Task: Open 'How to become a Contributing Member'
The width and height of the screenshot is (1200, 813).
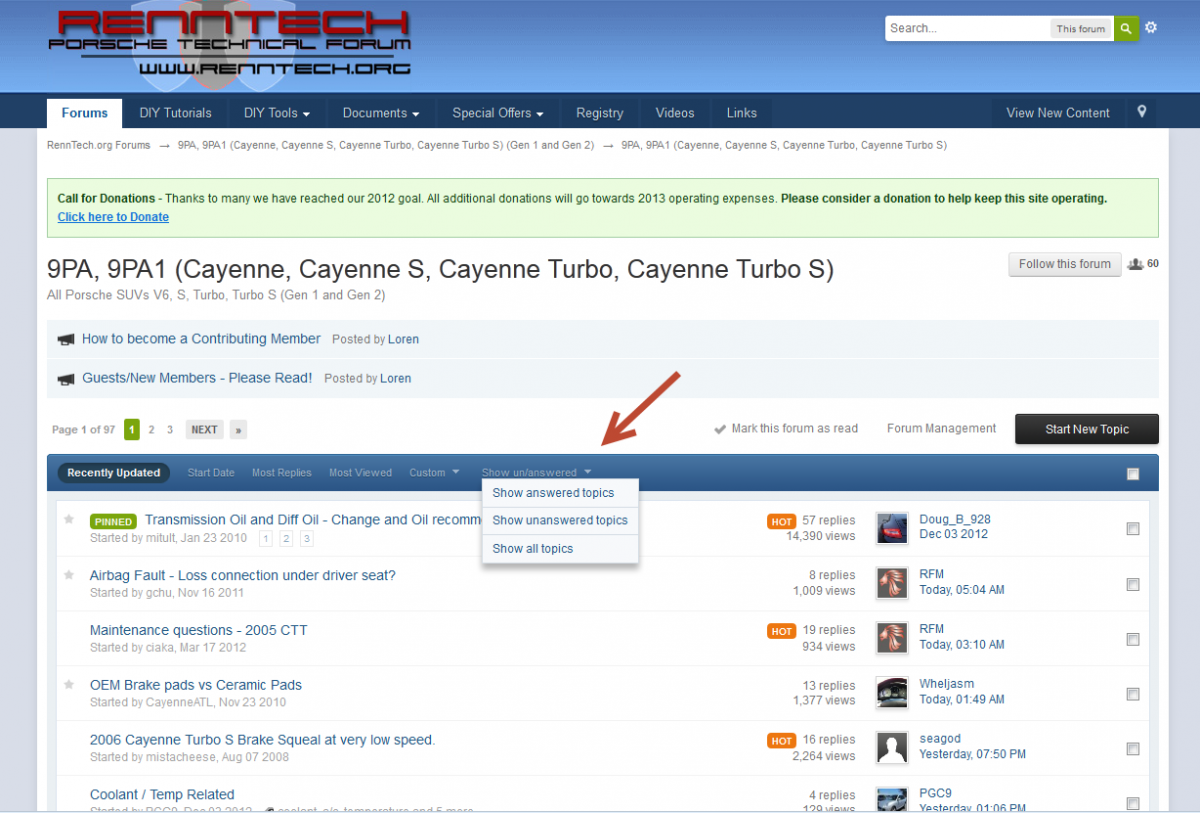Action: tap(201, 339)
